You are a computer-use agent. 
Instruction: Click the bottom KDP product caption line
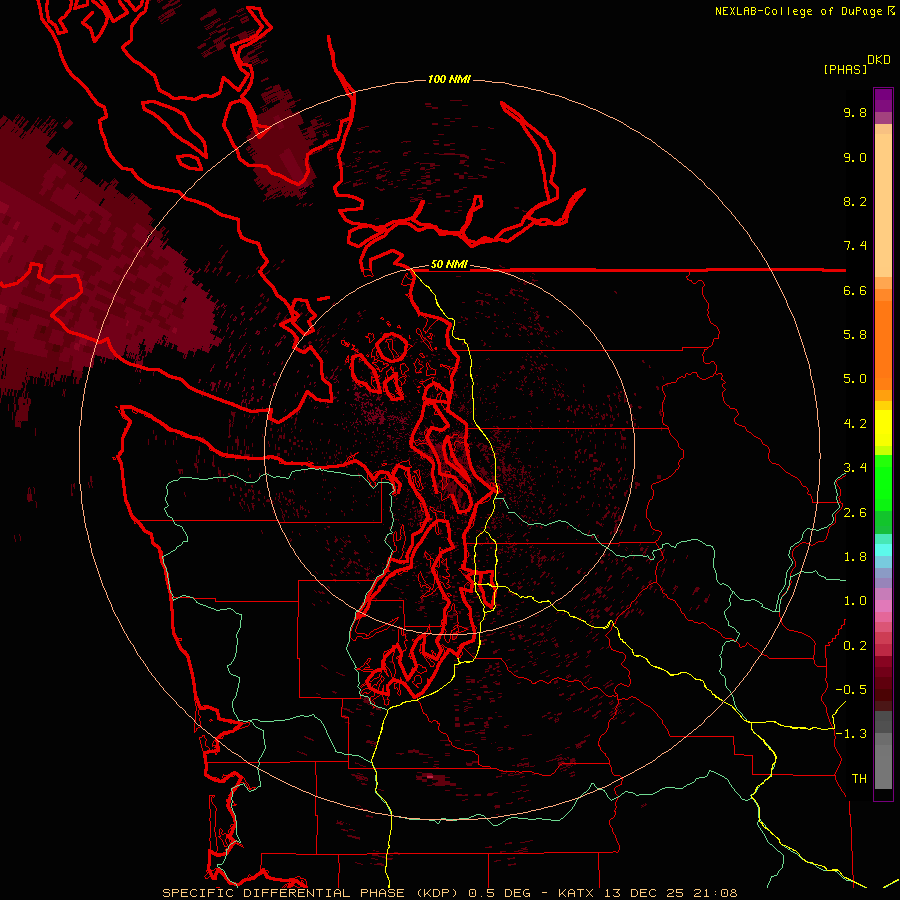[x=449, y=893]
